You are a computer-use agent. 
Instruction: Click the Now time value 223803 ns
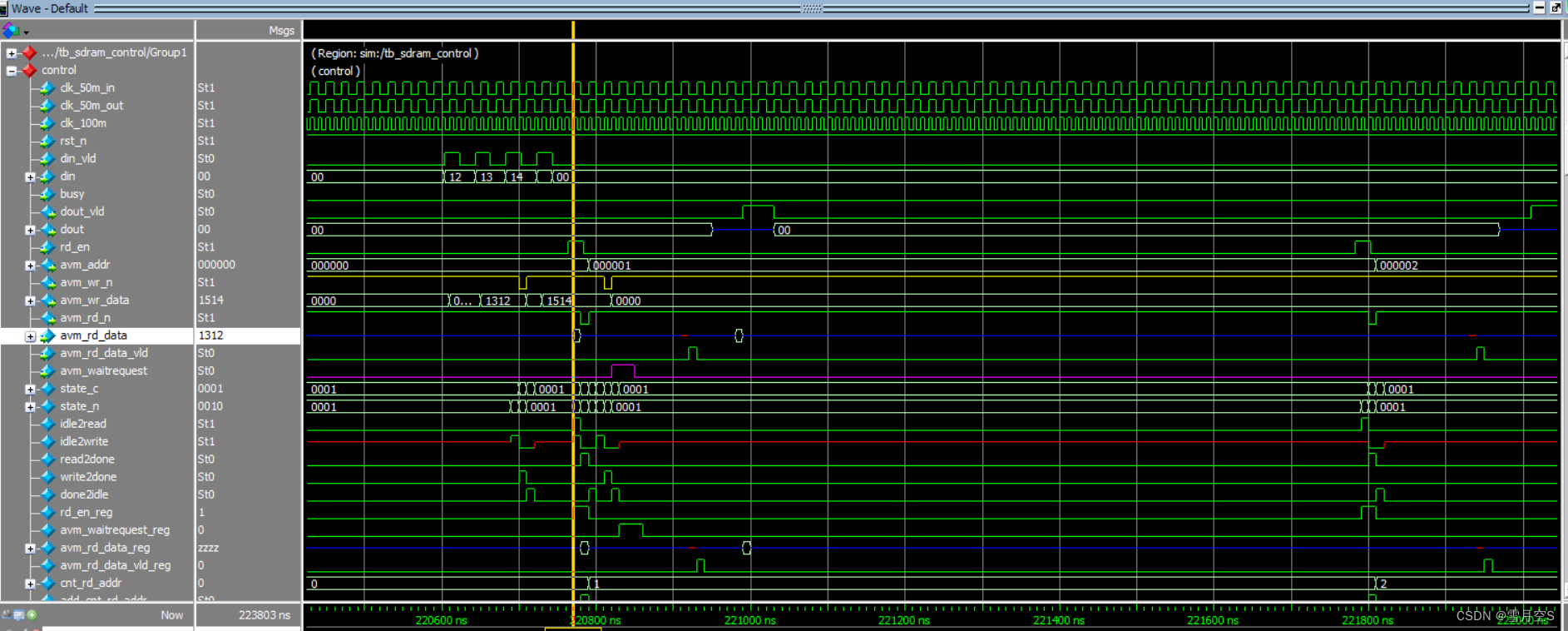coord(265,615)
